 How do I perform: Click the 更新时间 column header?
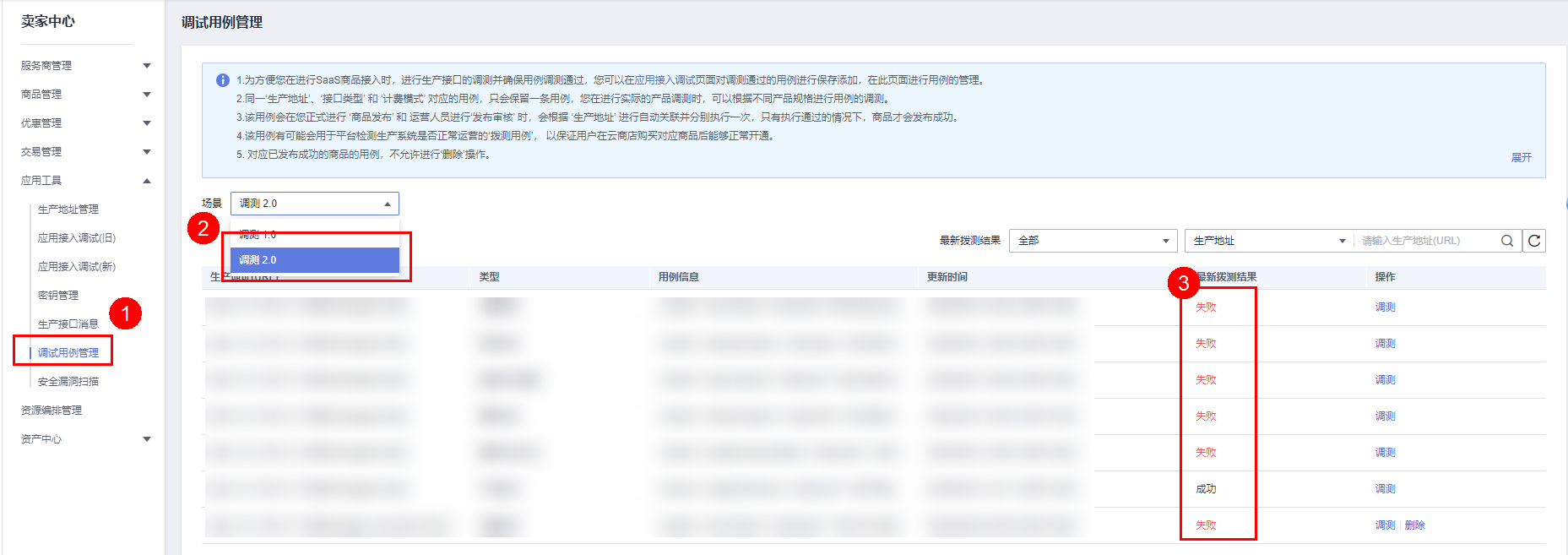point(947,277)
